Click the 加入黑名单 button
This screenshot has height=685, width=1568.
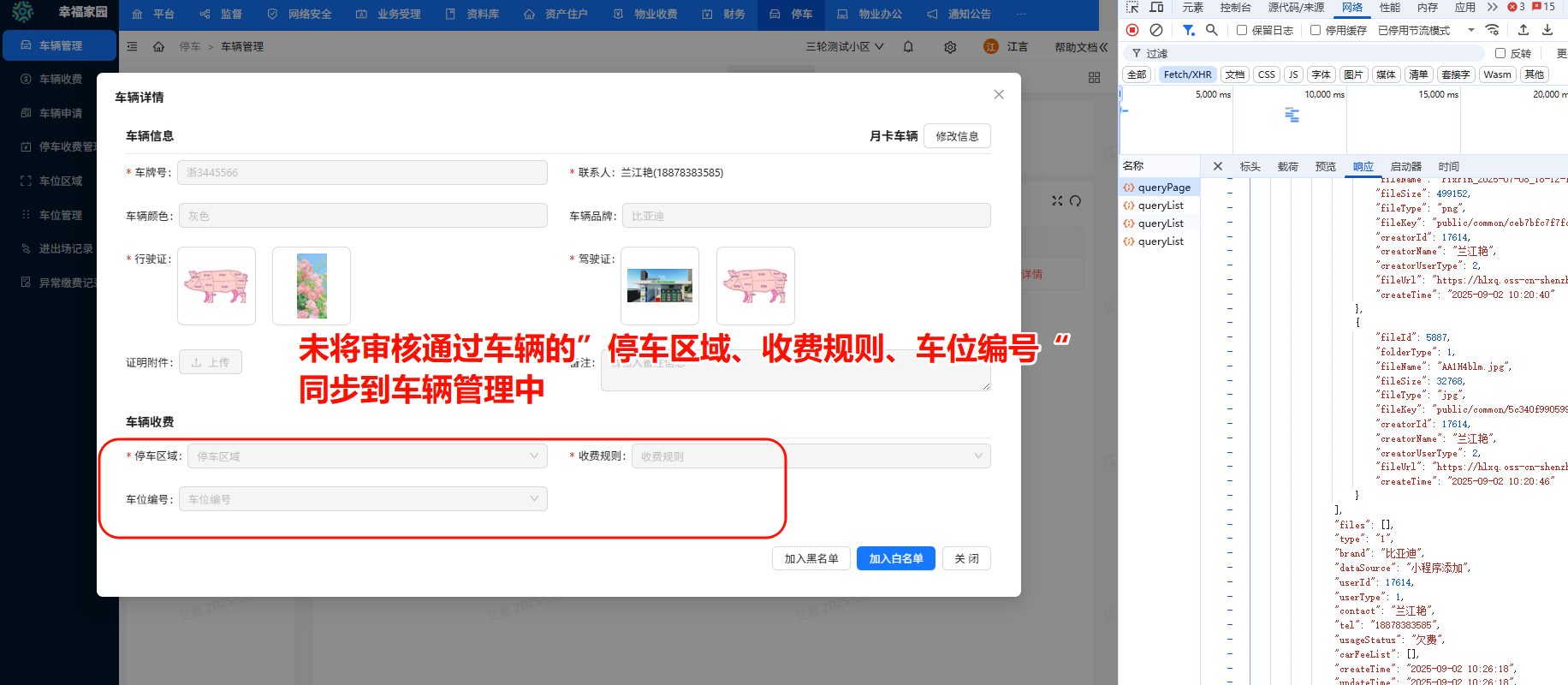[x=811, y=558]
